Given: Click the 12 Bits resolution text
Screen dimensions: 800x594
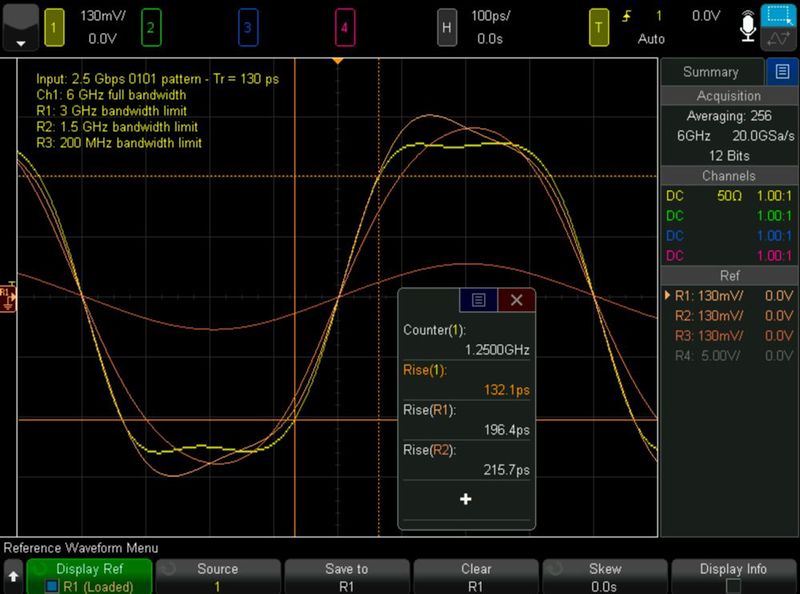Looking at the screenshot, I should pyautogui.click(x=729, y=156).
